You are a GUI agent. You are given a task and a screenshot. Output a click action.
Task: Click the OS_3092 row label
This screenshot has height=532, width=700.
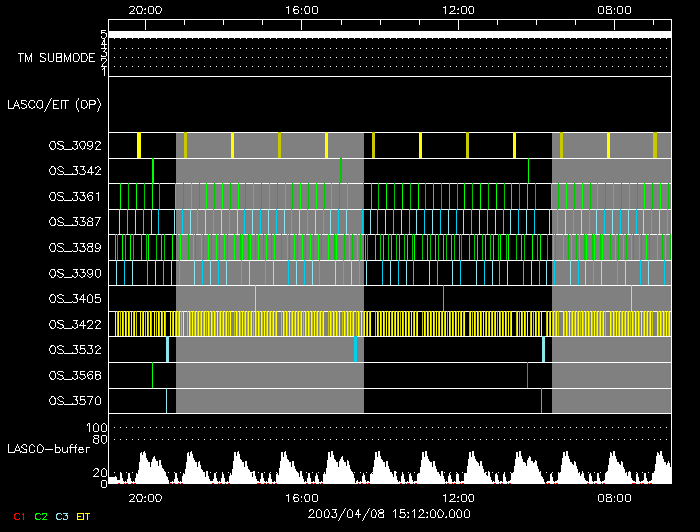click(75, 145)
